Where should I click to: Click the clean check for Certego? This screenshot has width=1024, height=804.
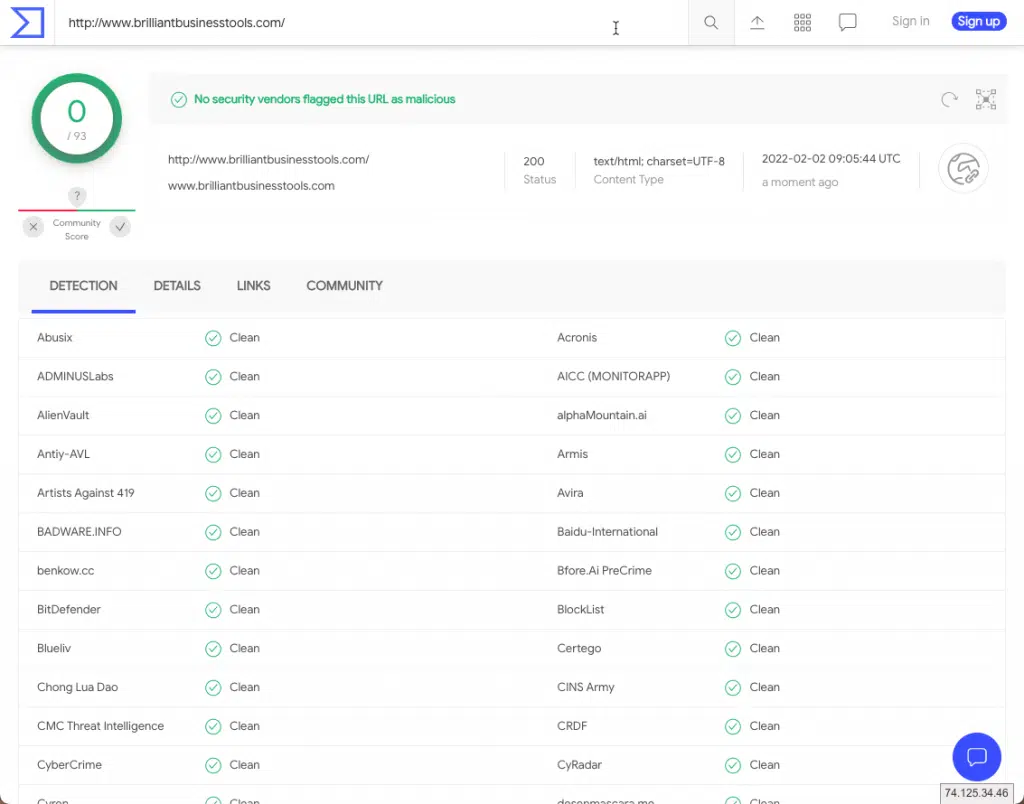pyautogui.click(x=733, y=649)
